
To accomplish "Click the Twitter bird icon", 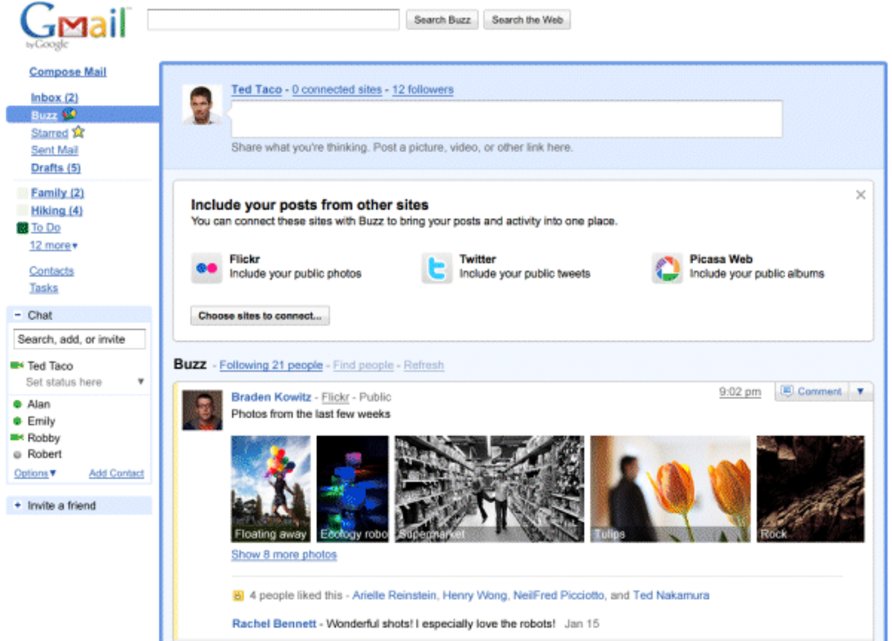I will 437,268.
